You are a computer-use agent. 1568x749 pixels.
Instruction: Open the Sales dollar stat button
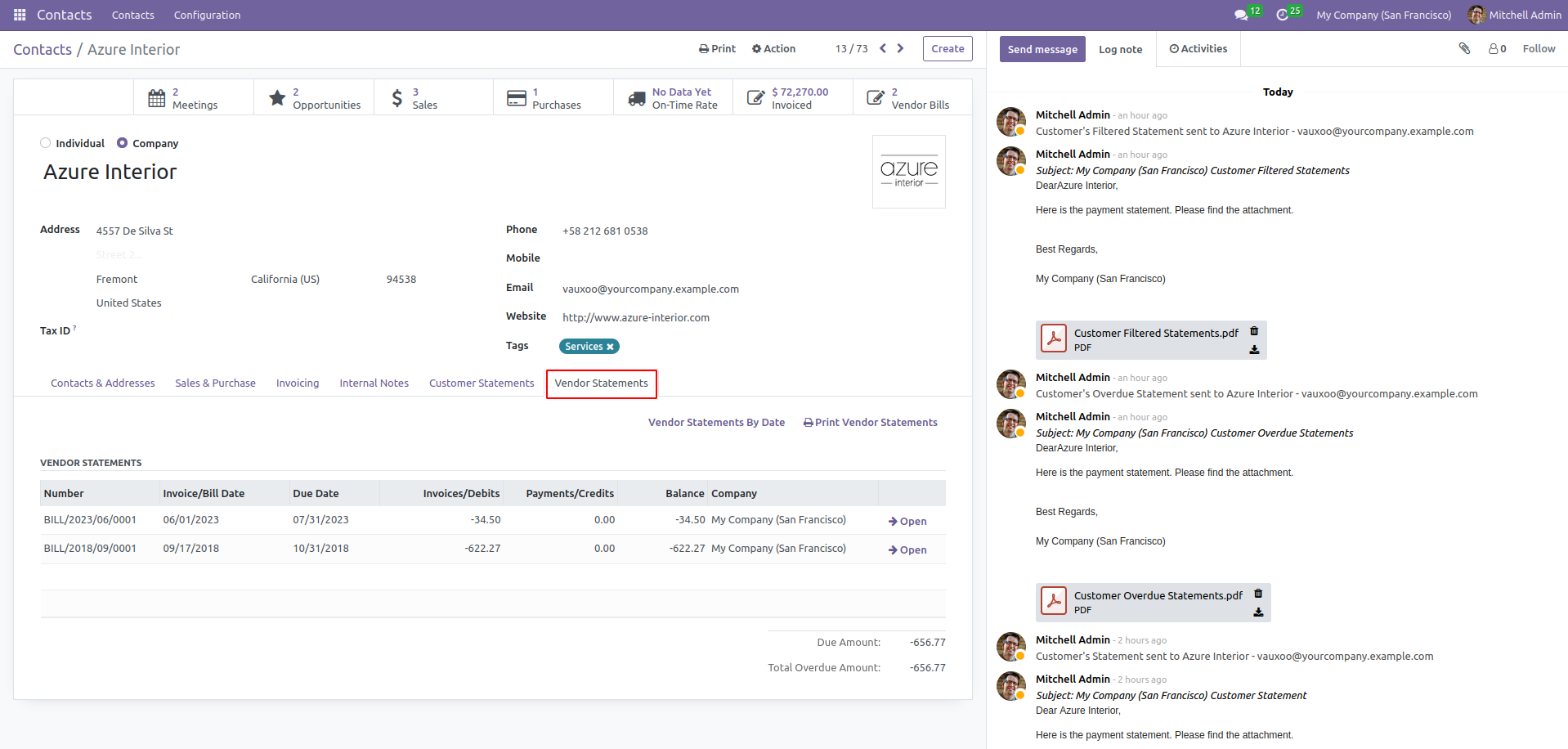[433, 98]
